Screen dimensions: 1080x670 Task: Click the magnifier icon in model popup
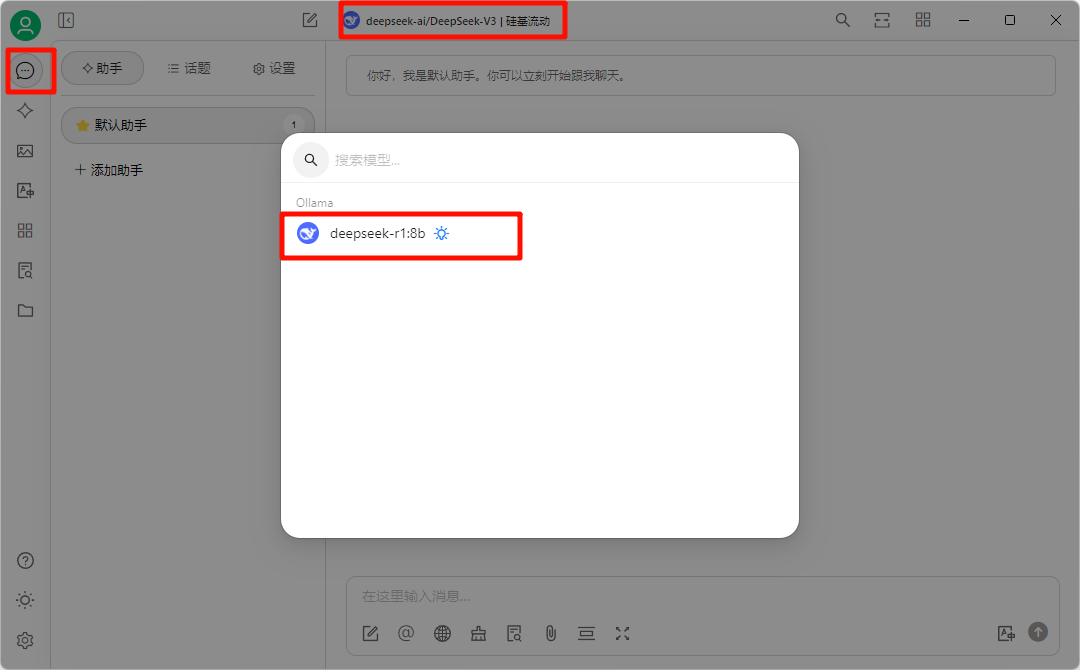pyautogui.click(x=311, y=160)
